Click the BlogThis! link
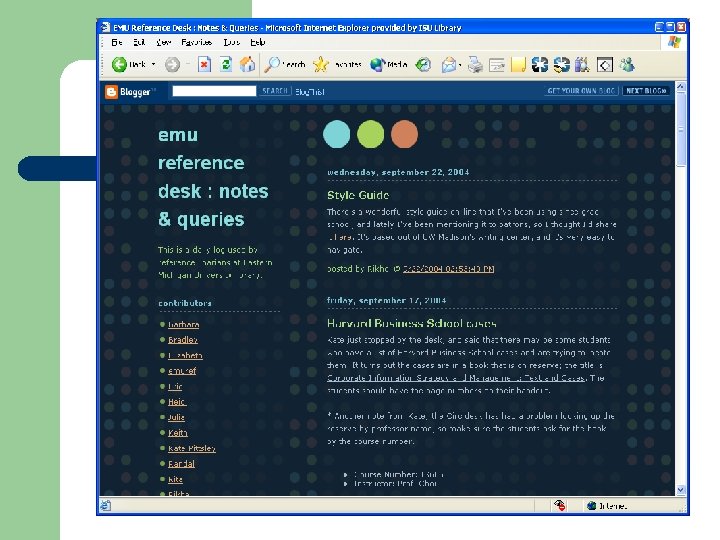This screenshot has width=720, height=540. 309,92
